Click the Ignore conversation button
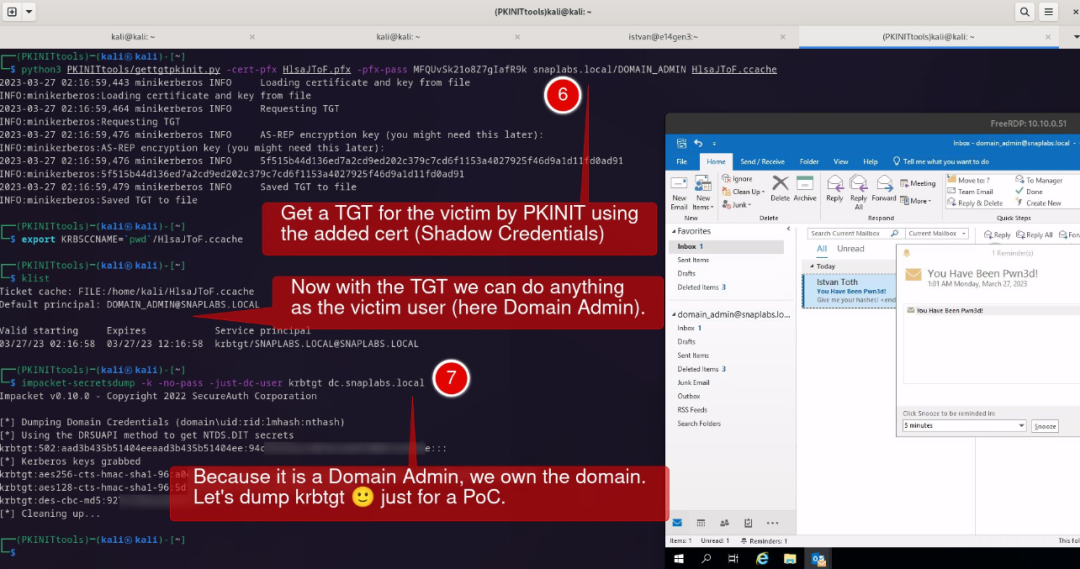 (x=737, y=179)
